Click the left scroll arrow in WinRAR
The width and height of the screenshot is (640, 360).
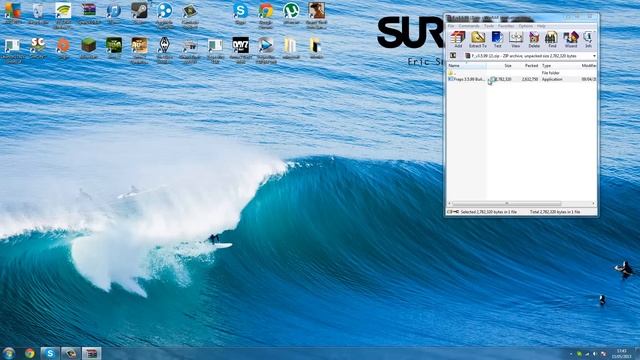450,203
